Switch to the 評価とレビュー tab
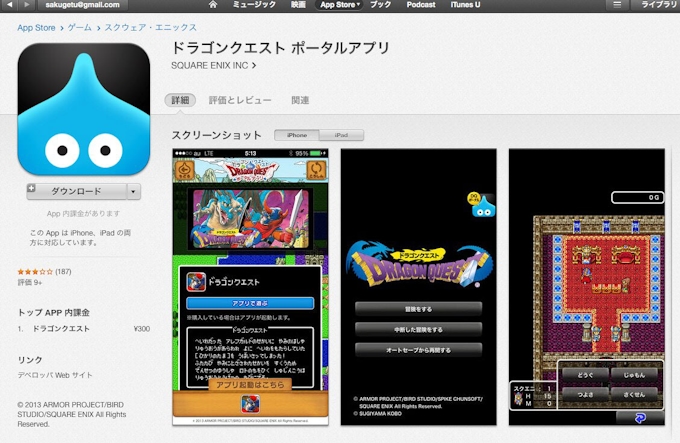 click(240, 100)
